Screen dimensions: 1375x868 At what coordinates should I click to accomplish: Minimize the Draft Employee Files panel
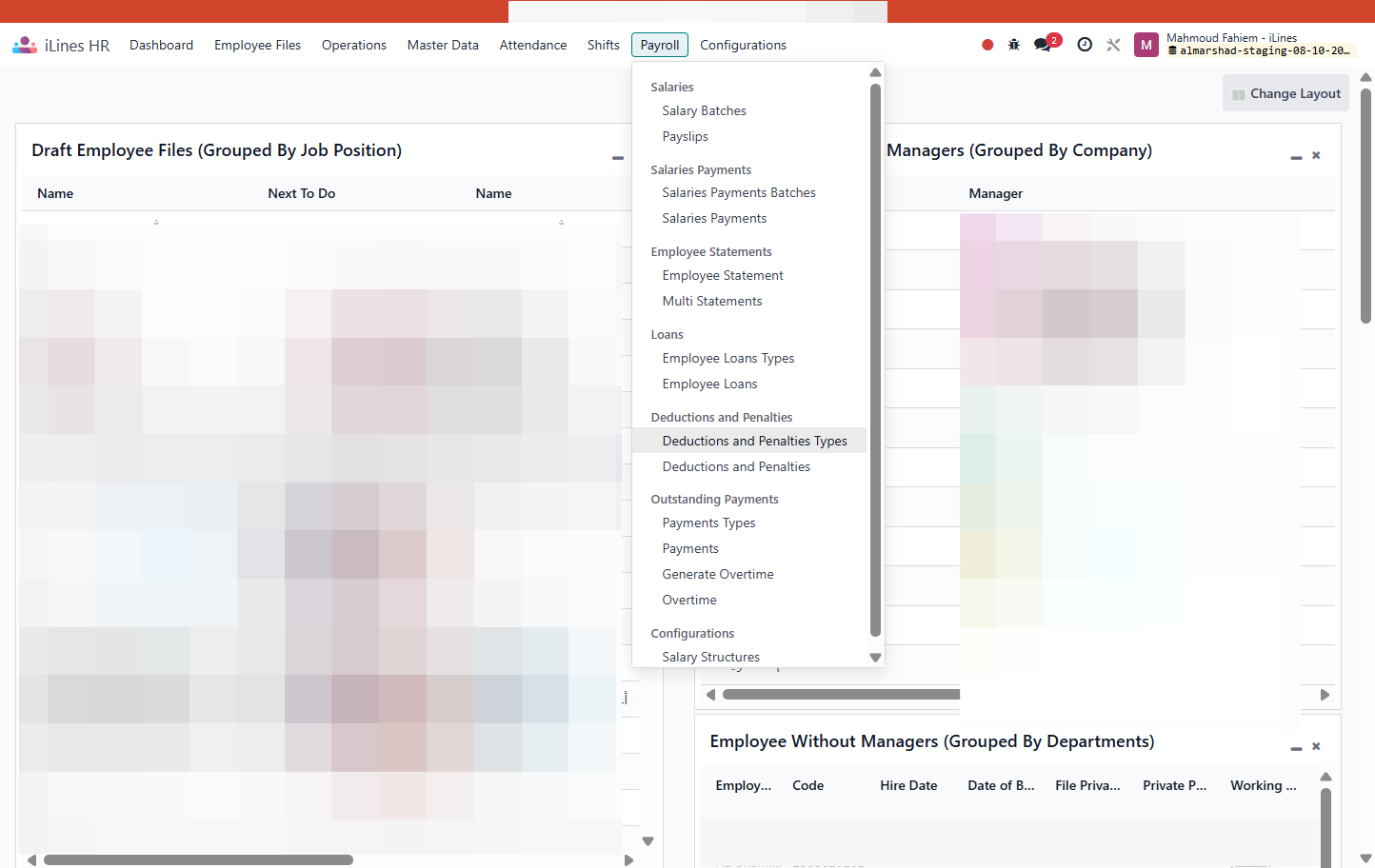[618, 157]
